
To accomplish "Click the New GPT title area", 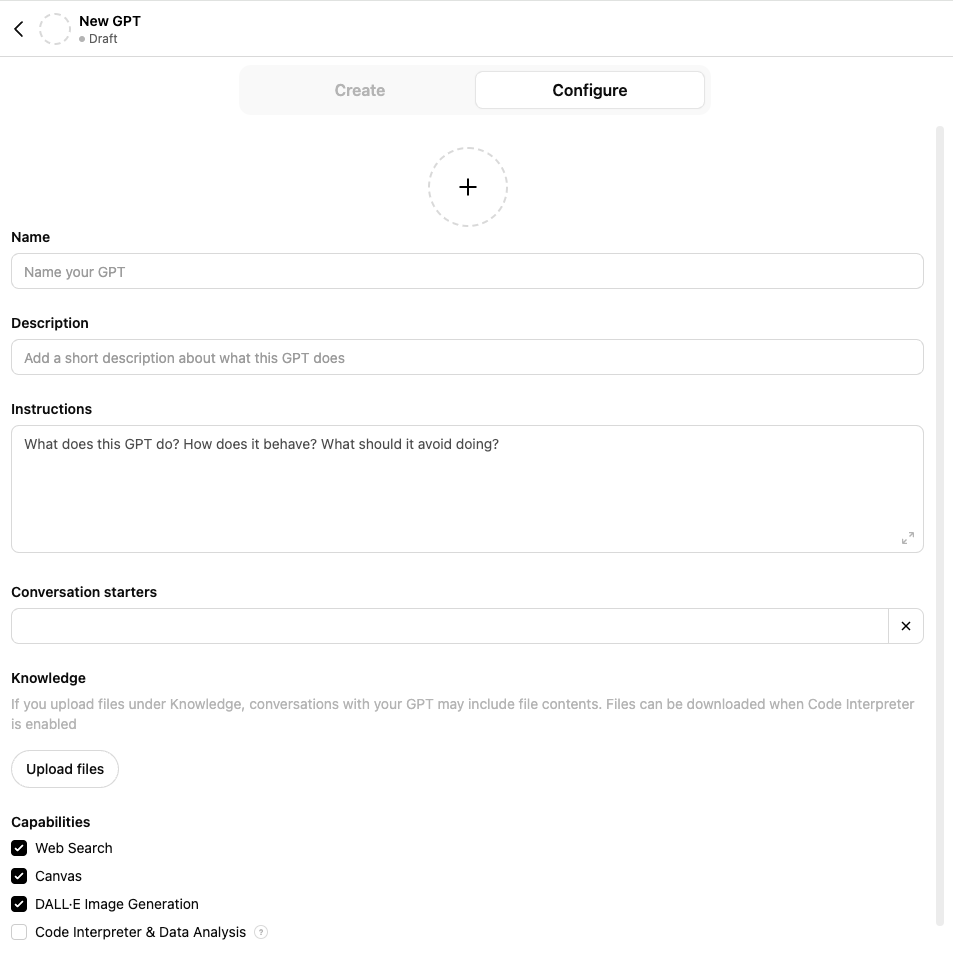I will tap(109, 20).
